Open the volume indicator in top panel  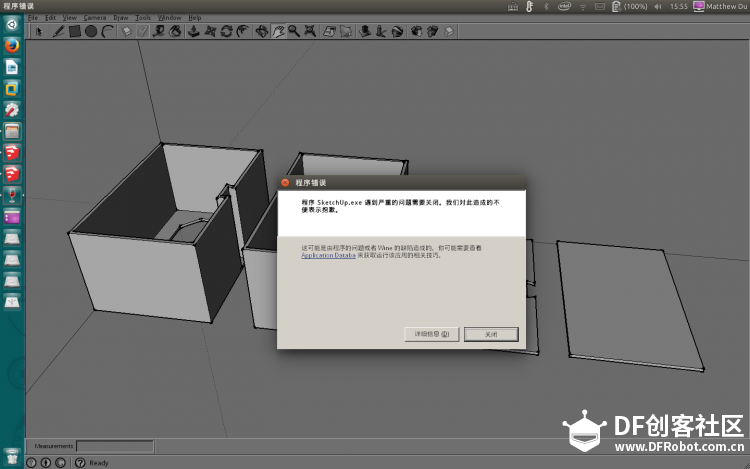(x=658, y=6)
